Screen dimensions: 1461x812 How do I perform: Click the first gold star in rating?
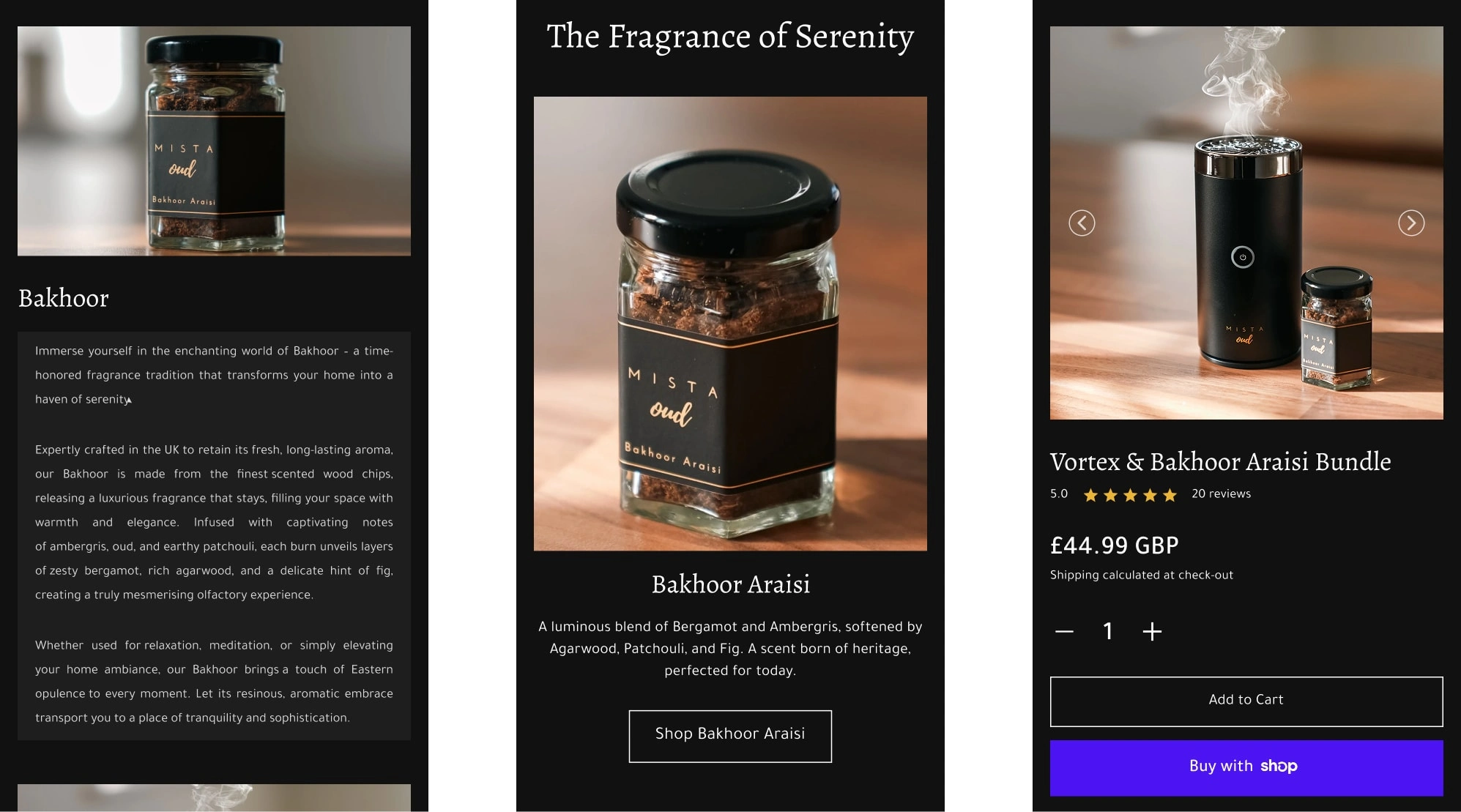coord(1090,495)
